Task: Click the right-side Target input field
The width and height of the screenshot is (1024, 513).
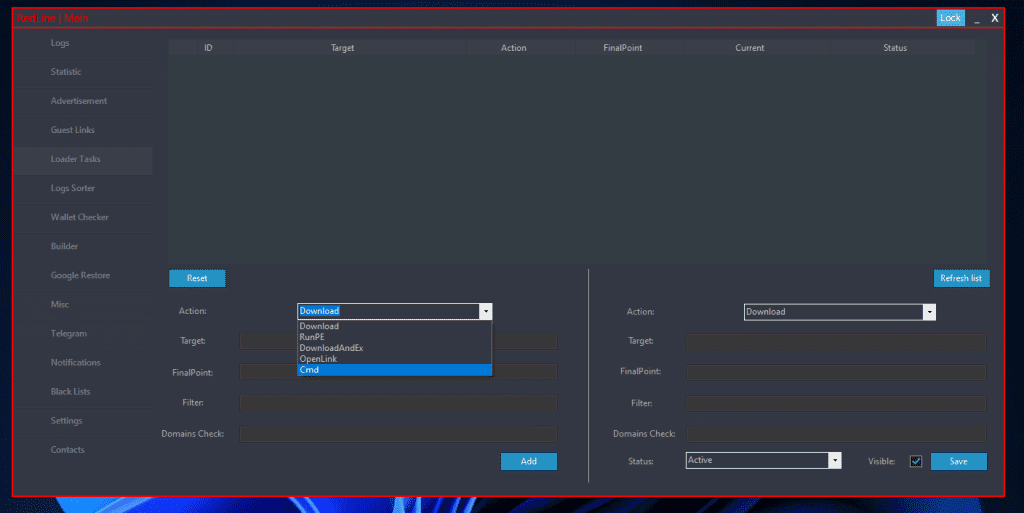Action: (835, 342)
